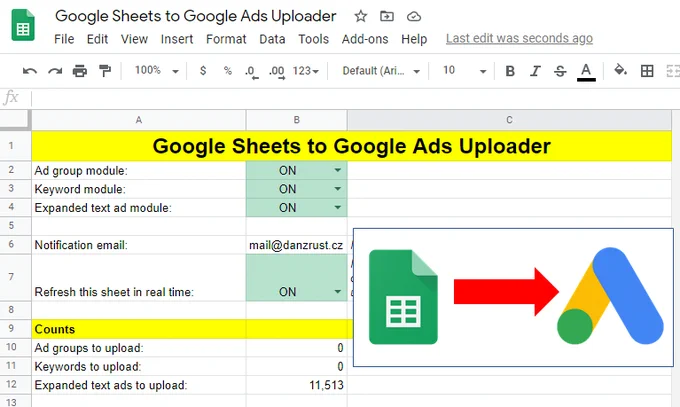Viewport: 680px width, 407px height.
Task: Open the fill color picker
Action: point(620,70)
